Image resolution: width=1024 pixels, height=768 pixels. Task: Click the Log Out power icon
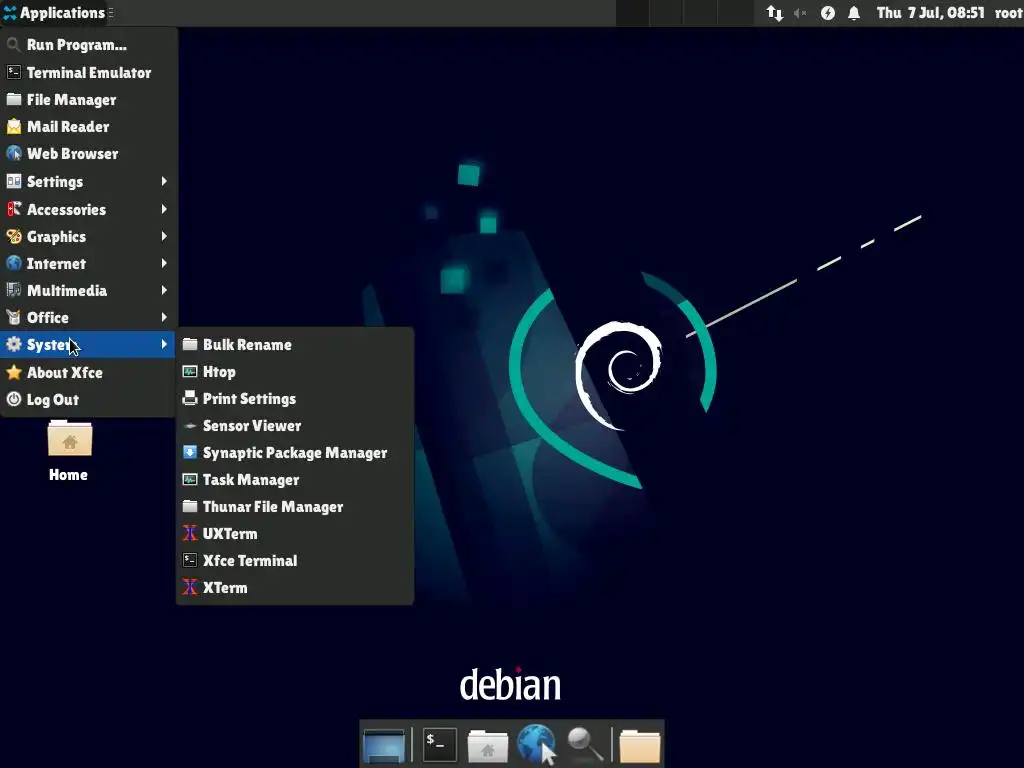pyautogui.click(x=14, y=399)
